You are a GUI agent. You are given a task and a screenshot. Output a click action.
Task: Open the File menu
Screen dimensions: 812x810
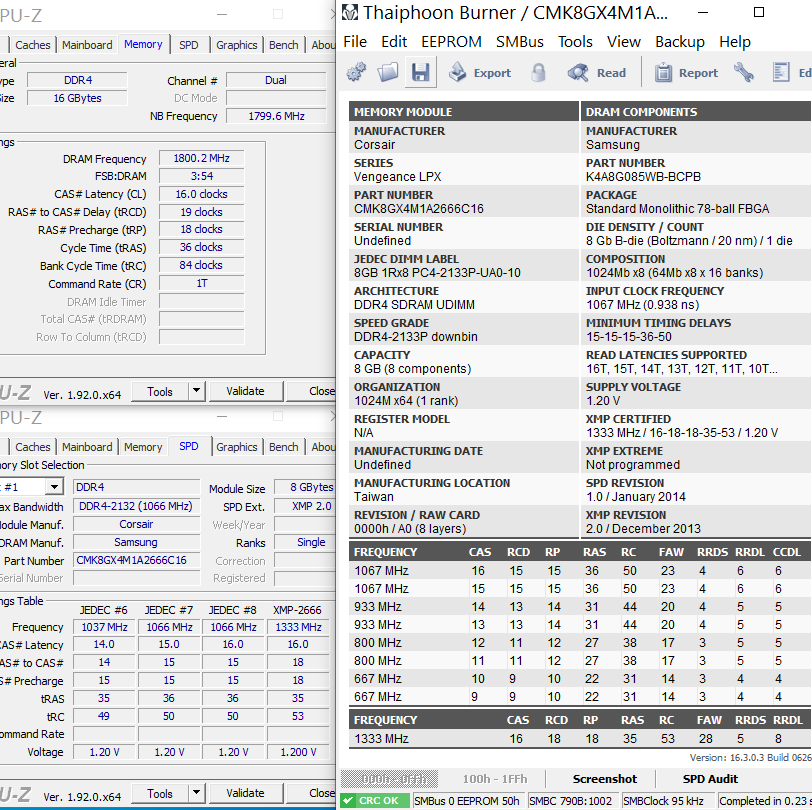[x=355, y=41]
